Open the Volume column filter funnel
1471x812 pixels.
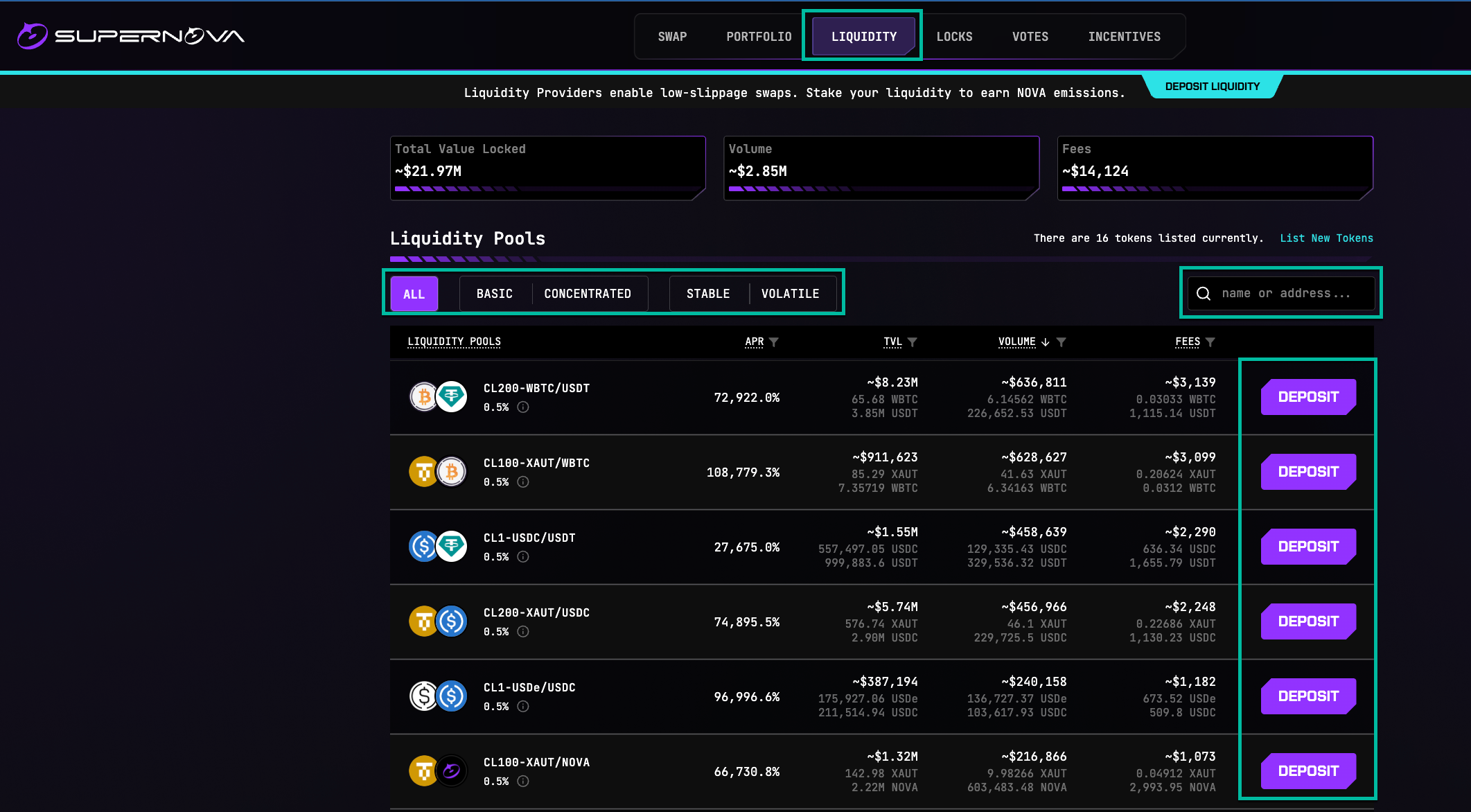pyautogui.click(x=1062, y=342)
